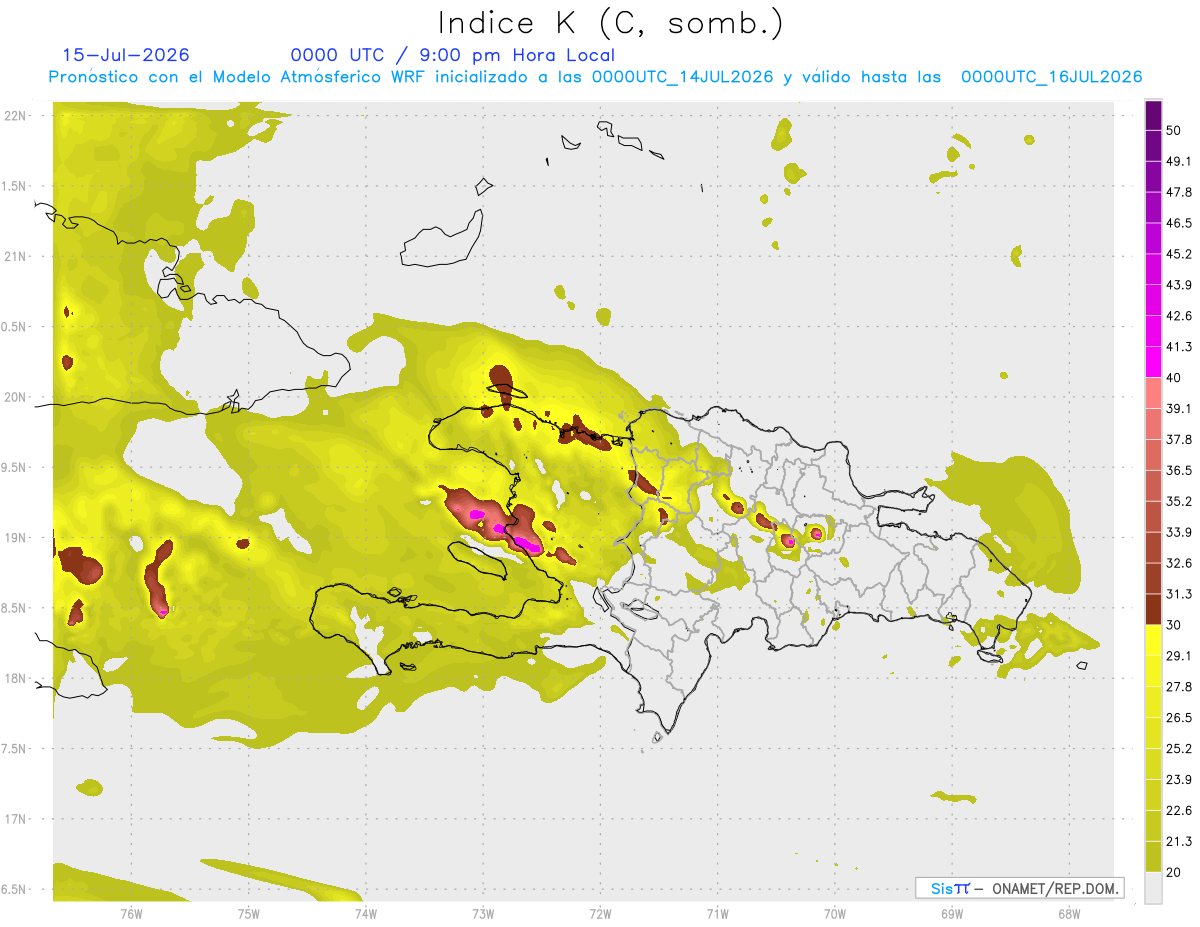The width and height of the screenshot is (1200, 927).
Task: Click the dark purple colorbar swatch above 50
Action: (x=1153, y=116)
